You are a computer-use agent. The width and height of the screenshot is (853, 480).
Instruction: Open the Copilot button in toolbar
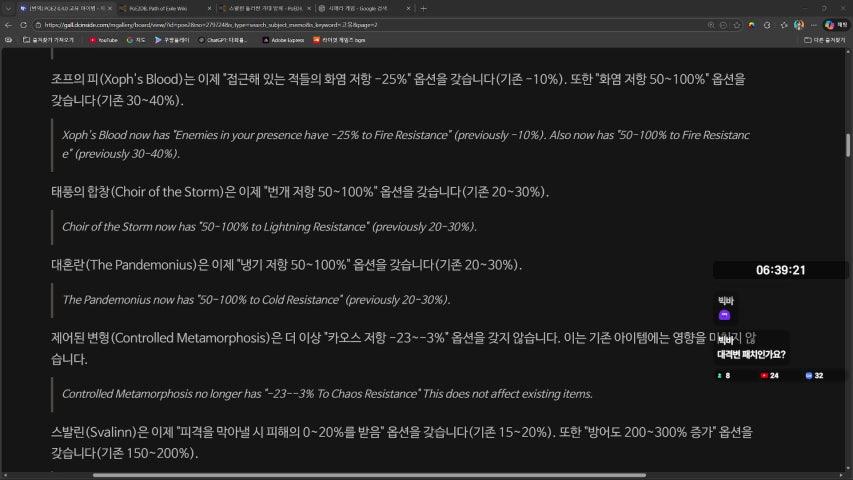click(x=836, y=24)
